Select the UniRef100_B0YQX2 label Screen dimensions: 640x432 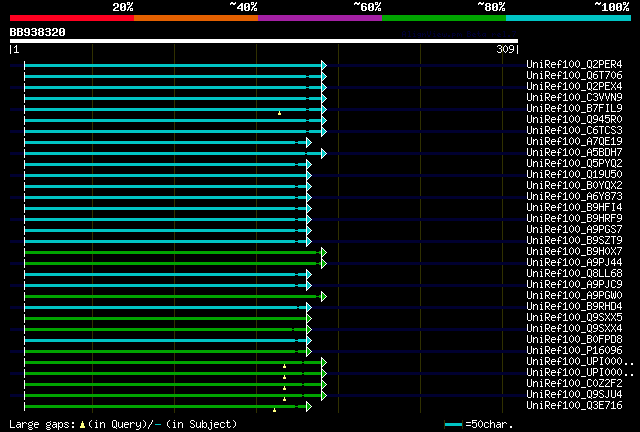point(574,185)
